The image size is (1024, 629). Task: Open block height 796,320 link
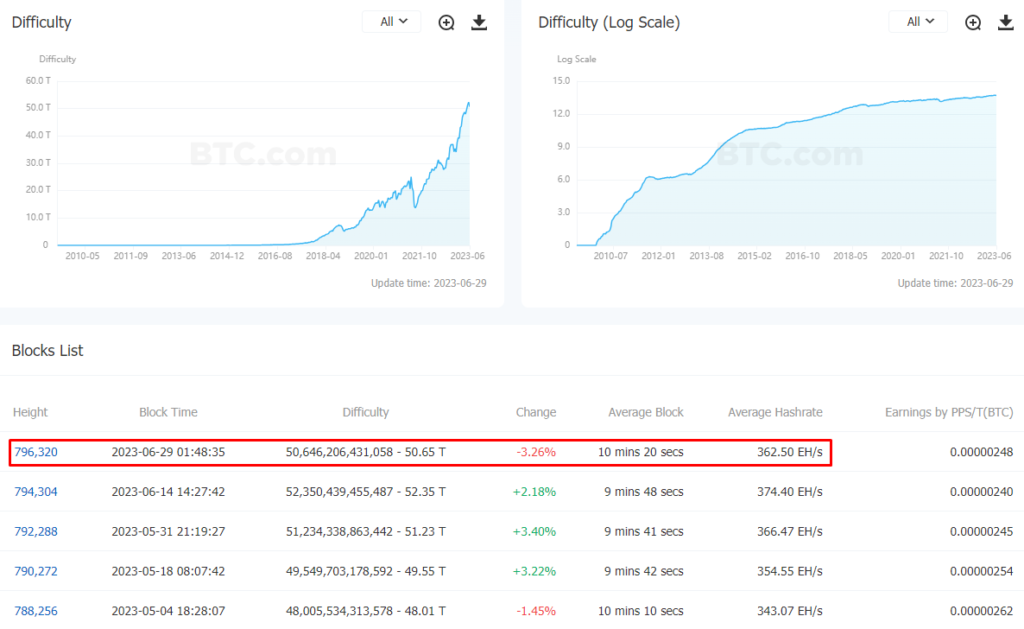pos(36,452)
